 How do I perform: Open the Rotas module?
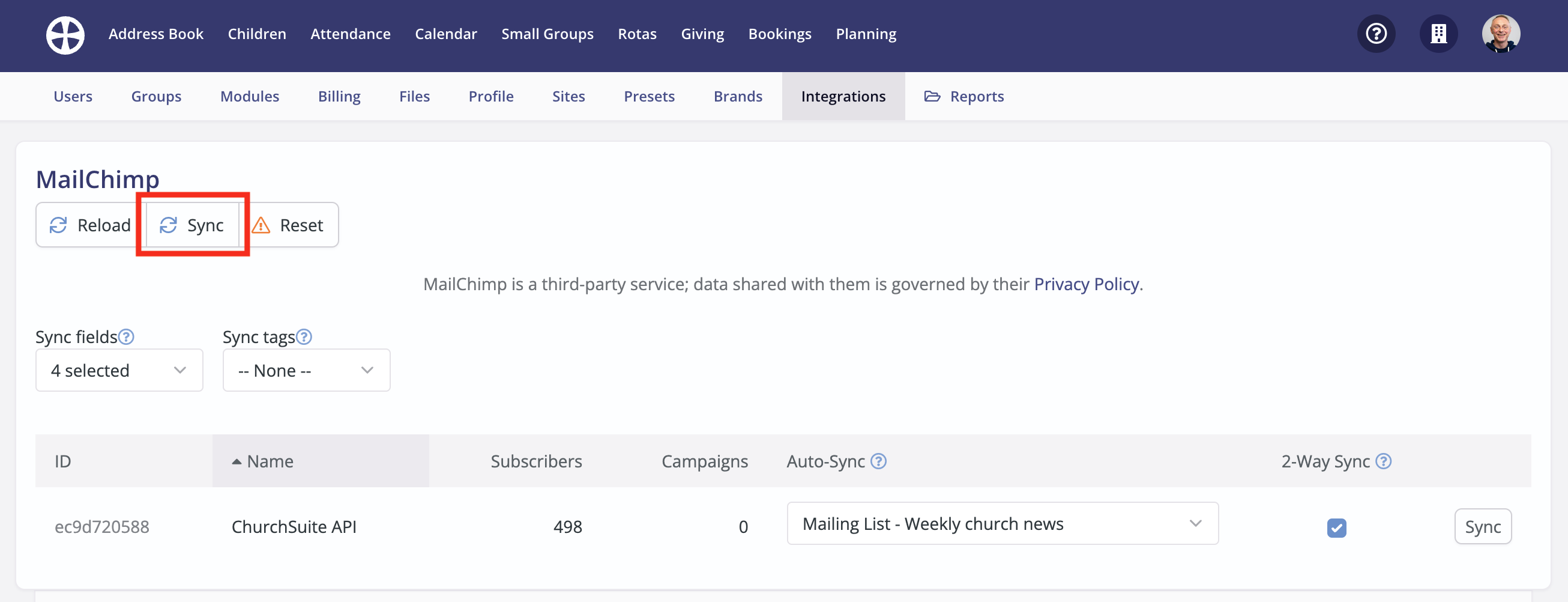638,34
